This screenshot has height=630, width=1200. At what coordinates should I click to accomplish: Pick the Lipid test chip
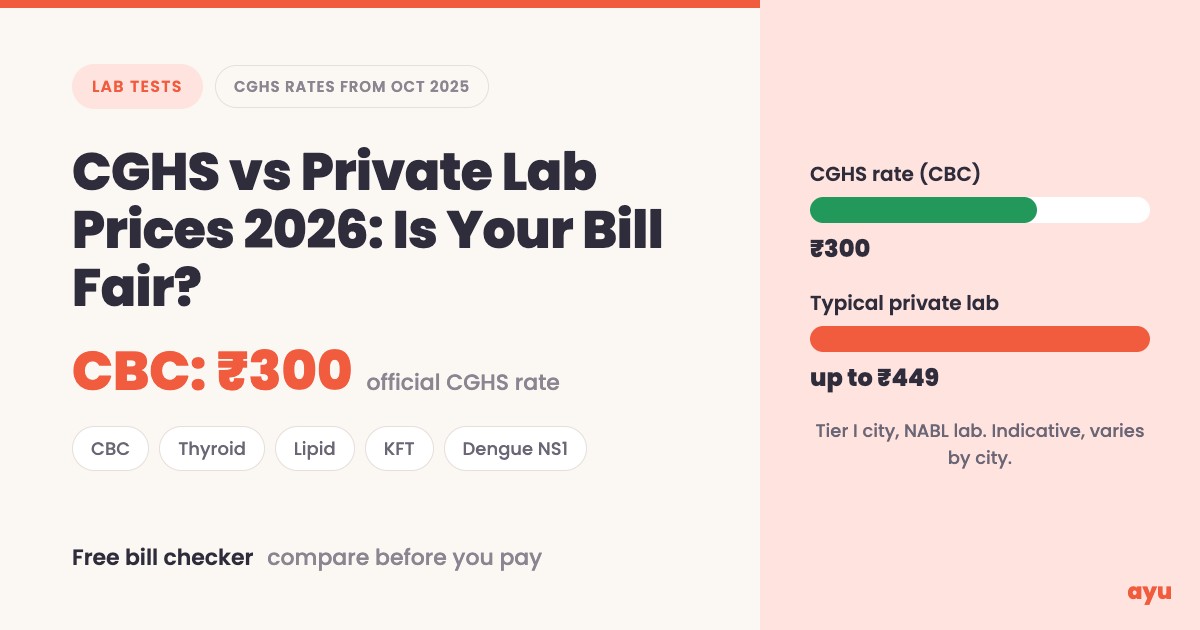(314, 449)
